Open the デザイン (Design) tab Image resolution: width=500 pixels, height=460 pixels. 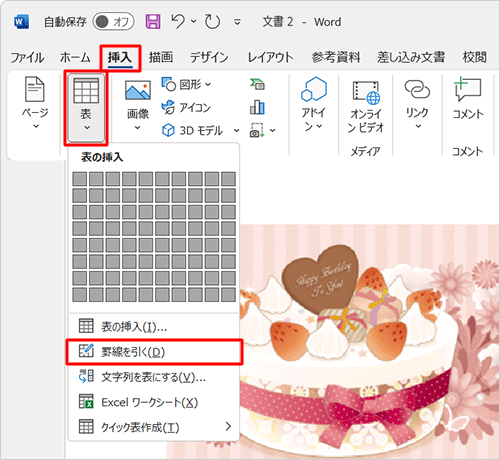point(209,58)
